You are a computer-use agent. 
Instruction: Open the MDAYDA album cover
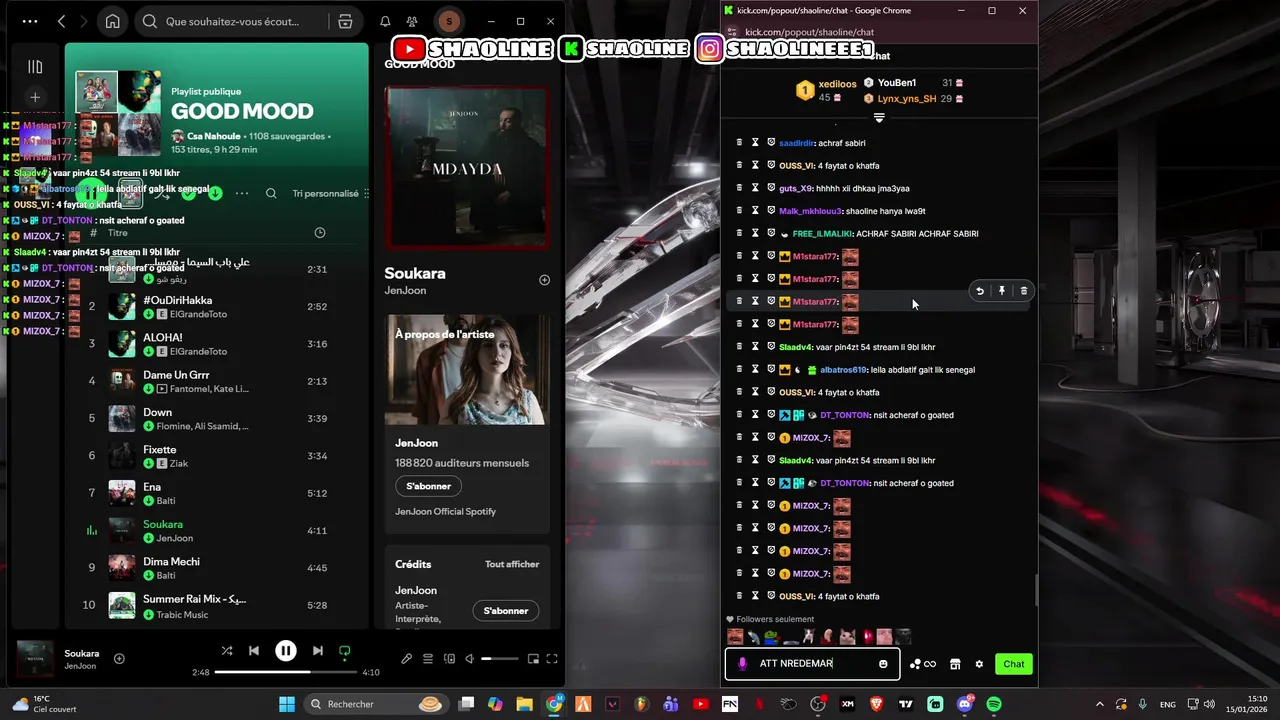coord(467,167)
